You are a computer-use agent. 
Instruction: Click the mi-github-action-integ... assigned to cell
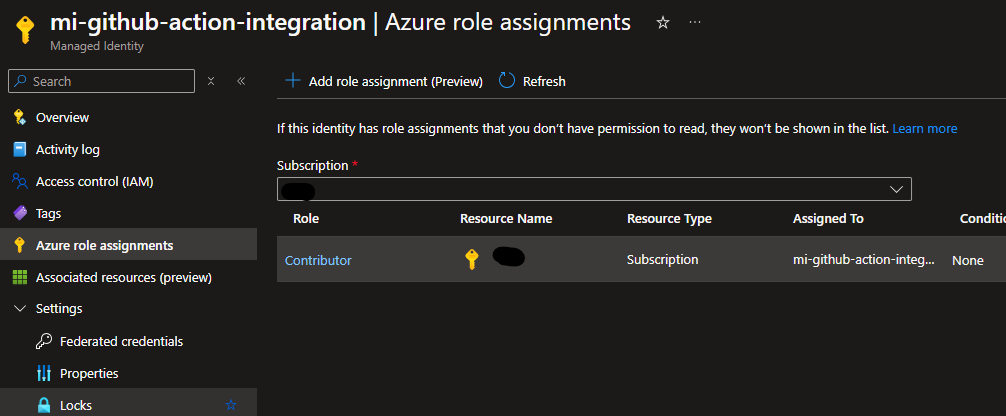pyautogui.click(x=864, y=260)
